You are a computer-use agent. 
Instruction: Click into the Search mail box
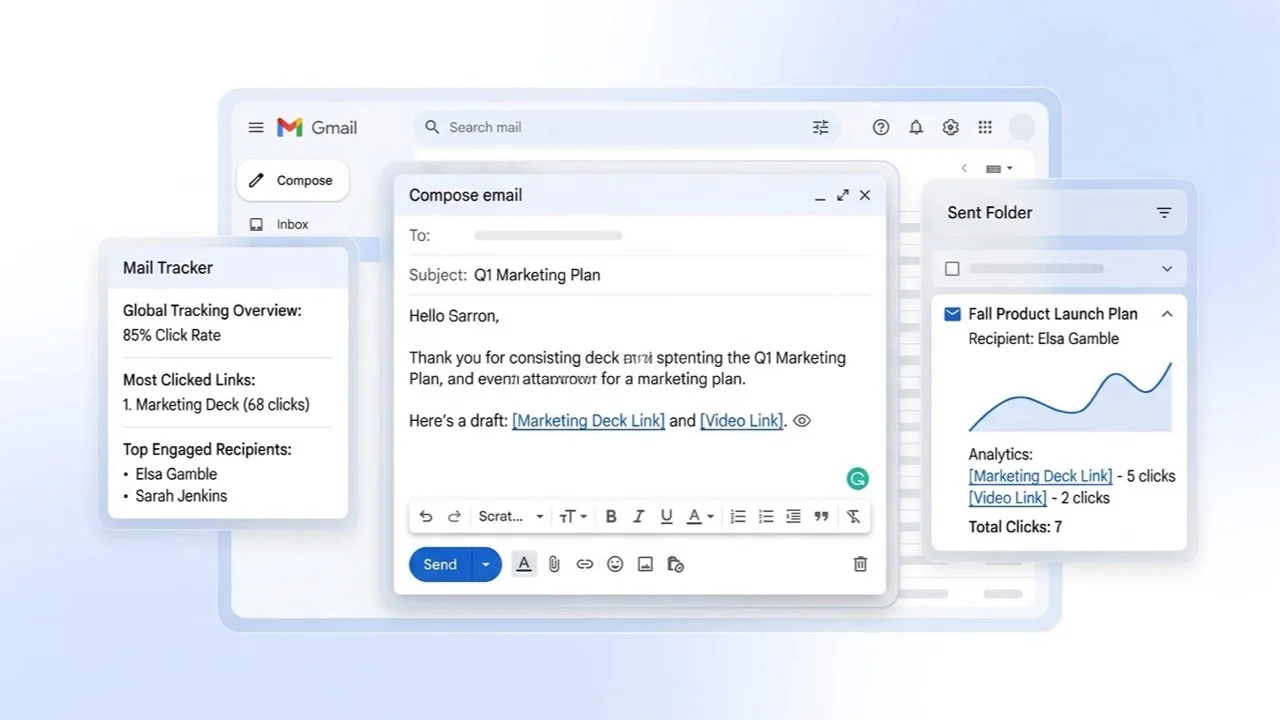(x=626, y=127)
